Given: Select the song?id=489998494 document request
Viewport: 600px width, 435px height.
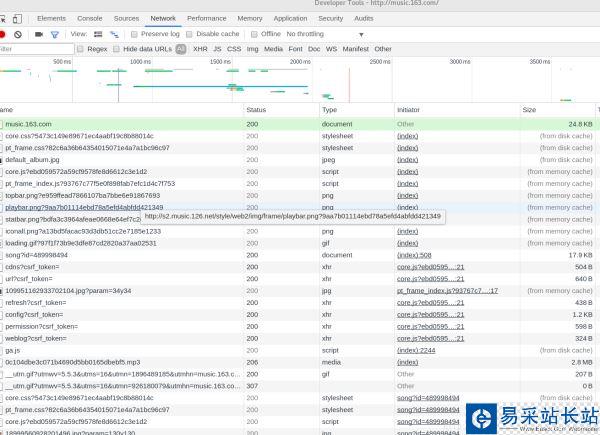Looking at the screenshot, I should [x=298, y=255].
